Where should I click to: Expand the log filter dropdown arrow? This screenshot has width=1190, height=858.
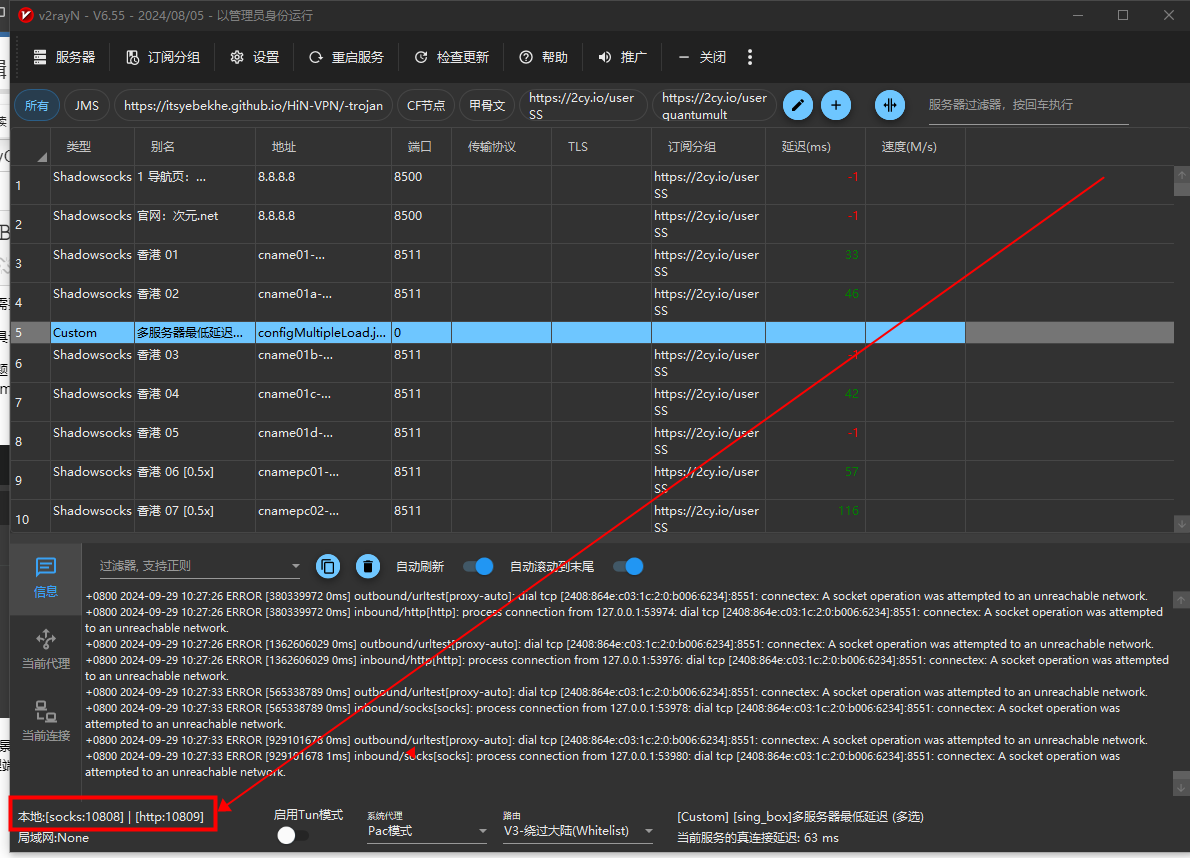pos(295,567)
